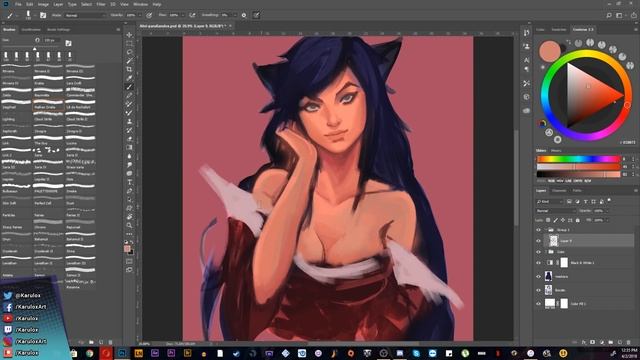640x360 pixels.
Task: Open Google Chrome from taskbar
Action: (89, 353)
